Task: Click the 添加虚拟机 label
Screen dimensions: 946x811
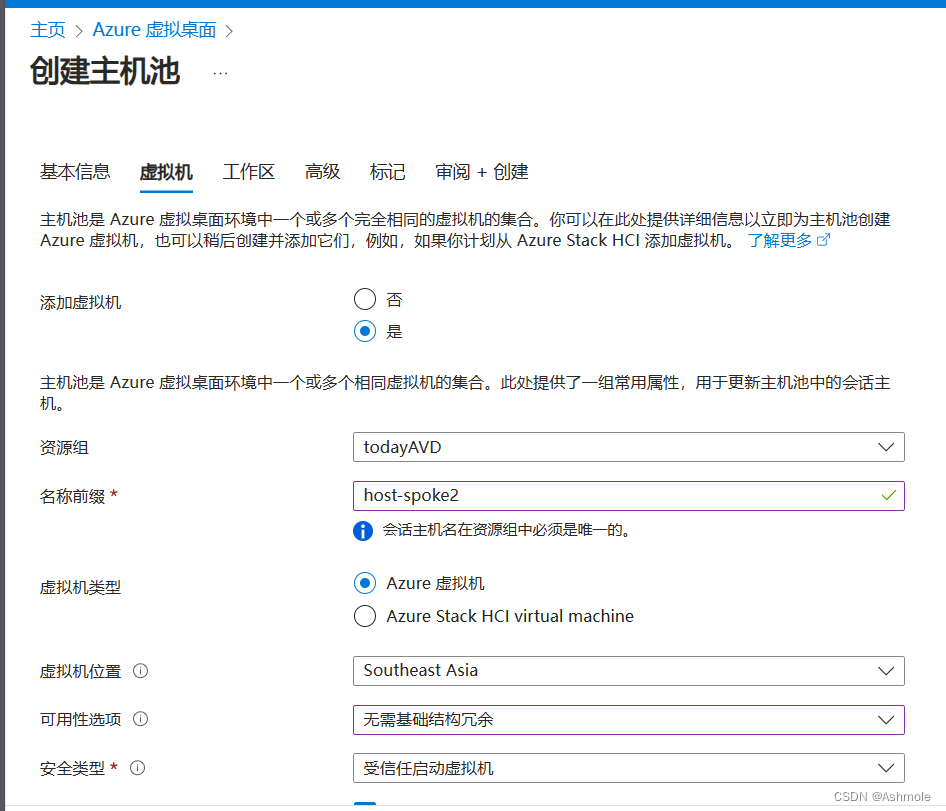Action: point(80,302)
